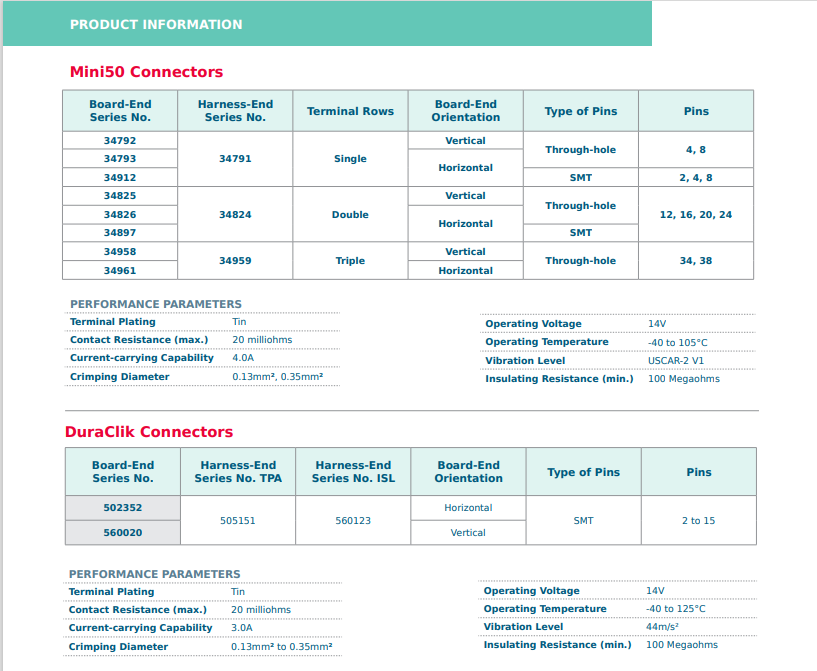Select DuraClik board-end series 560020
This screenshot has height=671, width=817.
(x=122, y=532)
